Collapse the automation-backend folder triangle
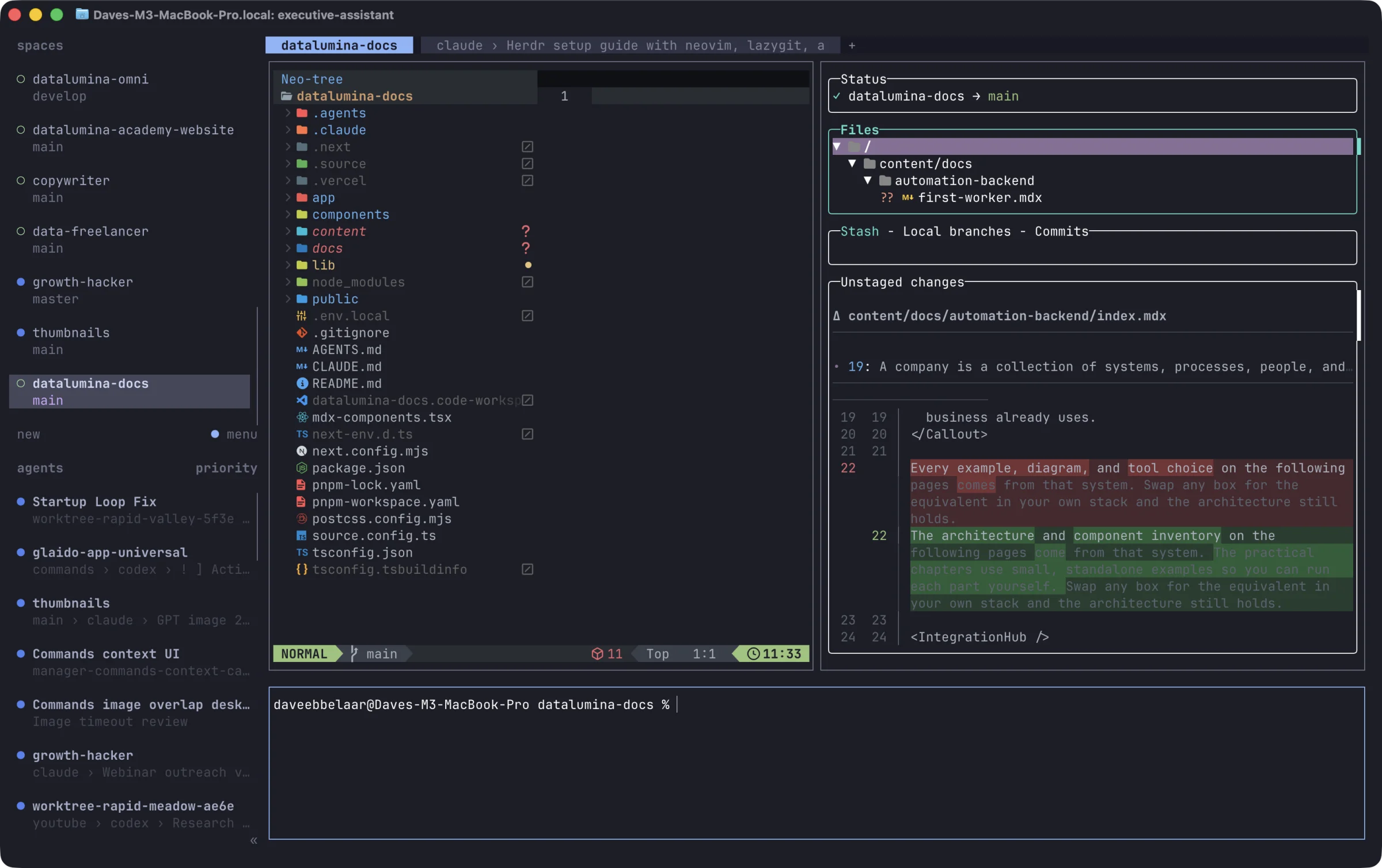The image size is (1382, 868). click(x=868, y=181)
